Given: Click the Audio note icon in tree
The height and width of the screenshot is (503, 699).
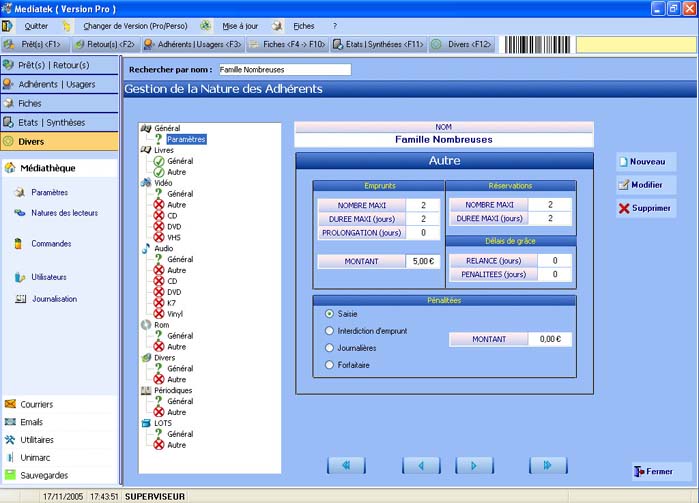Looking at the screenshot, I should point(146,248).
